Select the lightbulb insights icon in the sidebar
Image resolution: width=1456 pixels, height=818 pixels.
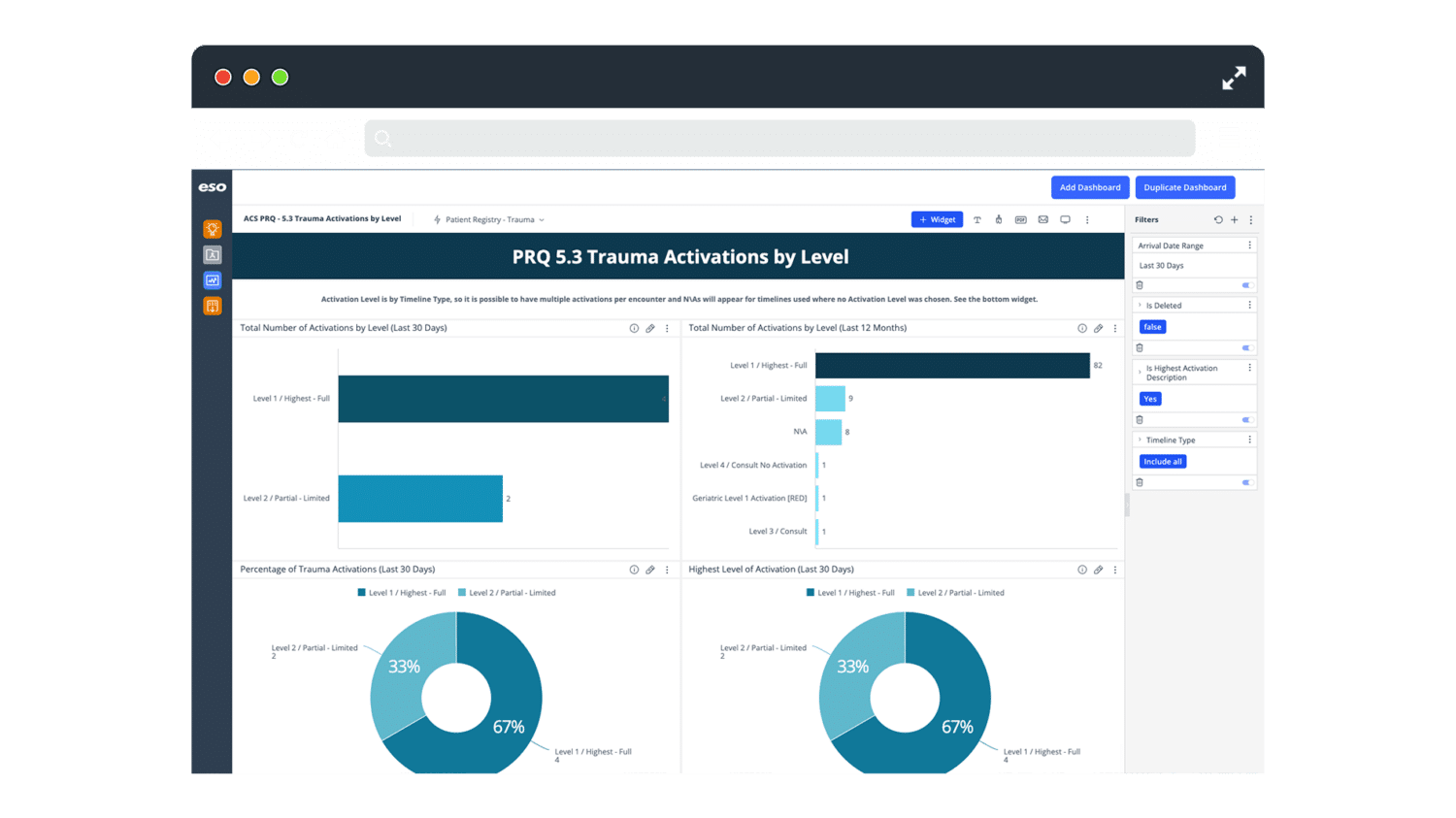(212, 229)
